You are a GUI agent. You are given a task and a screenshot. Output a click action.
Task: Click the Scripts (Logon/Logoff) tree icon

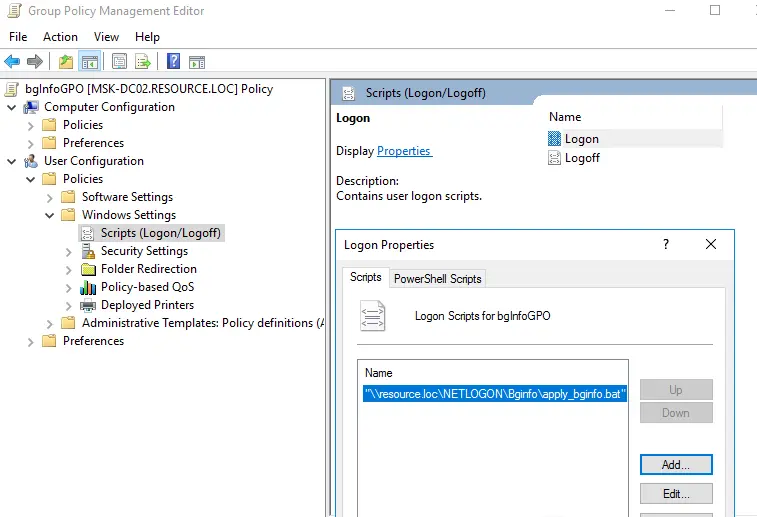point(87,233)
